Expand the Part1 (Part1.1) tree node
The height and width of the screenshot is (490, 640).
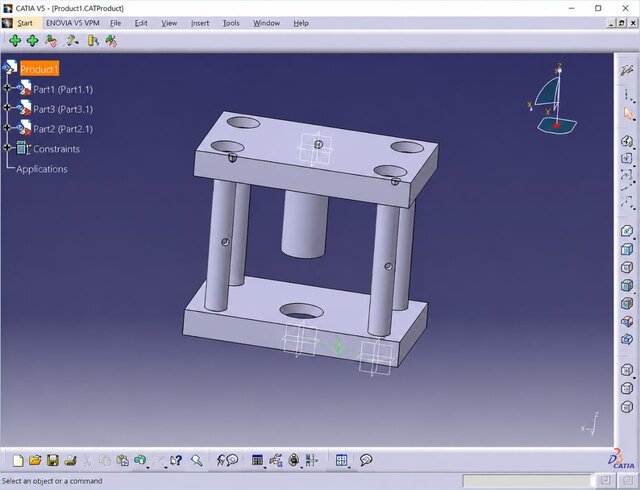7,88
